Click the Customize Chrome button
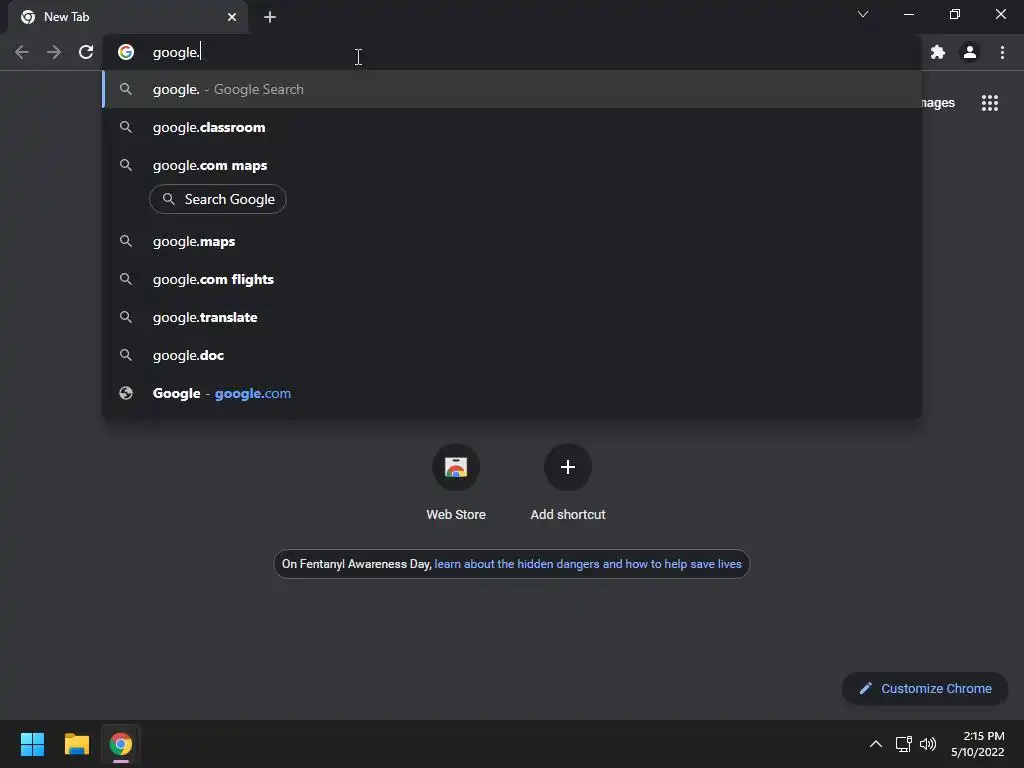This screenshot has width=1024, height=768. (x=925, y=688)
